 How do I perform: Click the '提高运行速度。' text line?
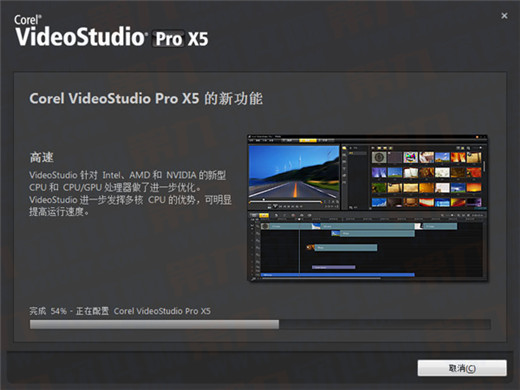[x=59, y=212]
